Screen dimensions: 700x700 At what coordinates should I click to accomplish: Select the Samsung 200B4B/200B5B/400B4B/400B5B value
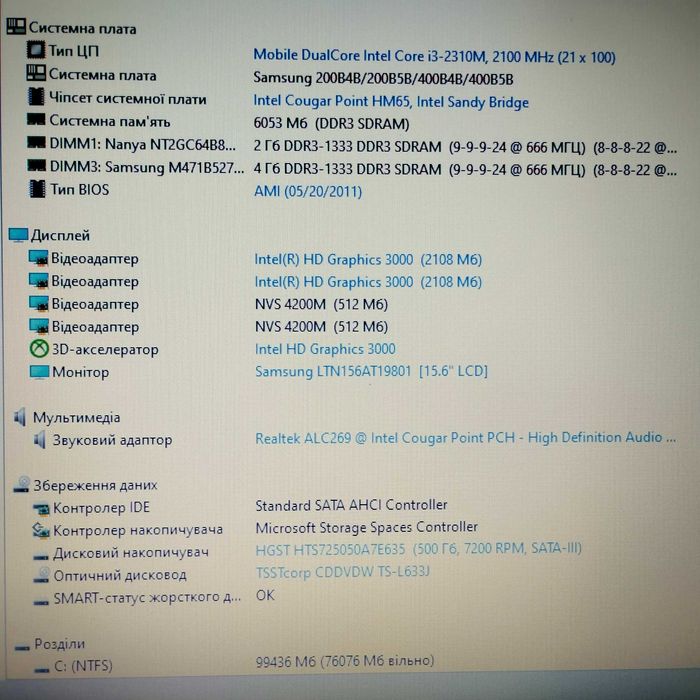pyautogui.click(x=383, y=79)
